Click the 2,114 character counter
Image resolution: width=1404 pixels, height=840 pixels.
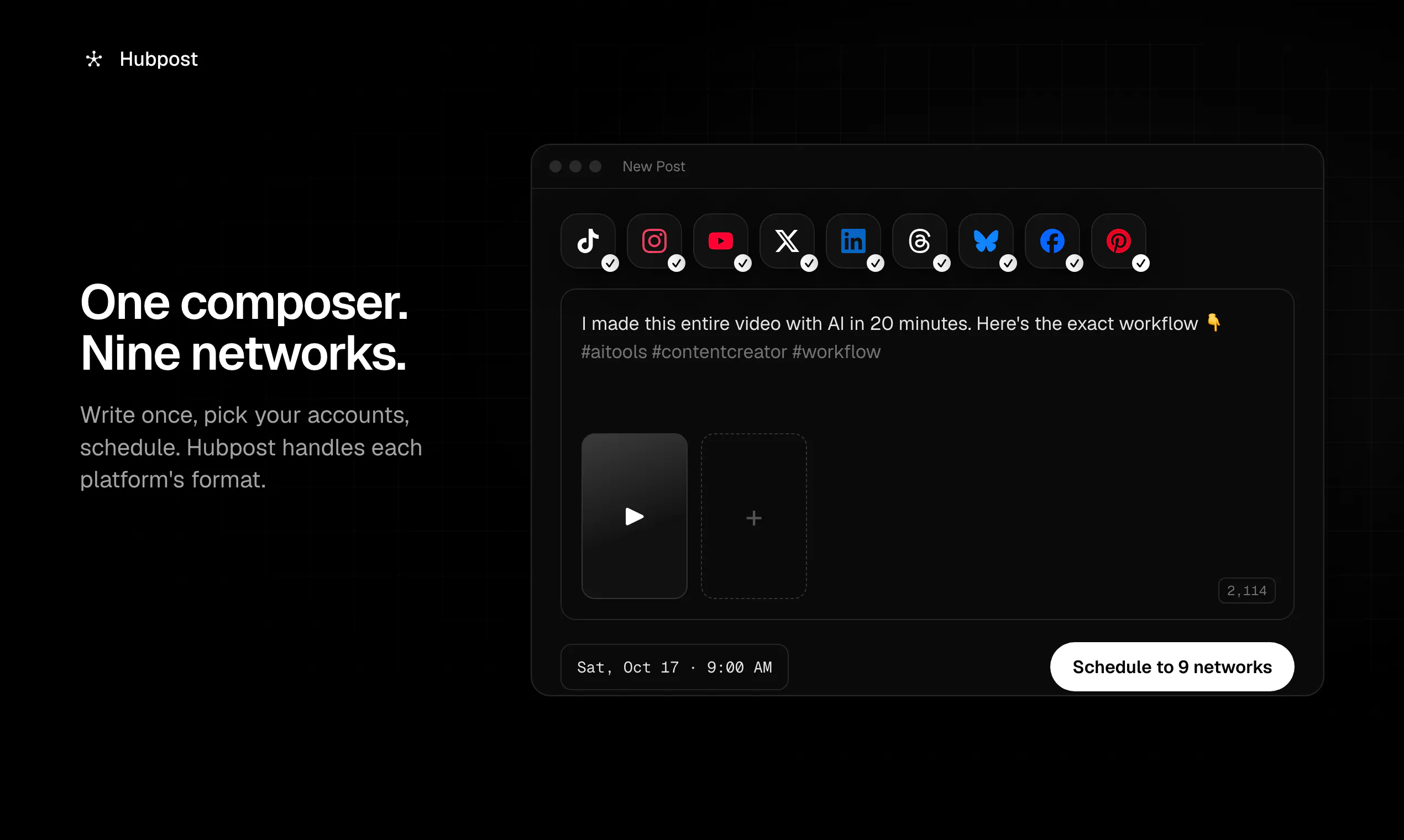coord(1246,591)
